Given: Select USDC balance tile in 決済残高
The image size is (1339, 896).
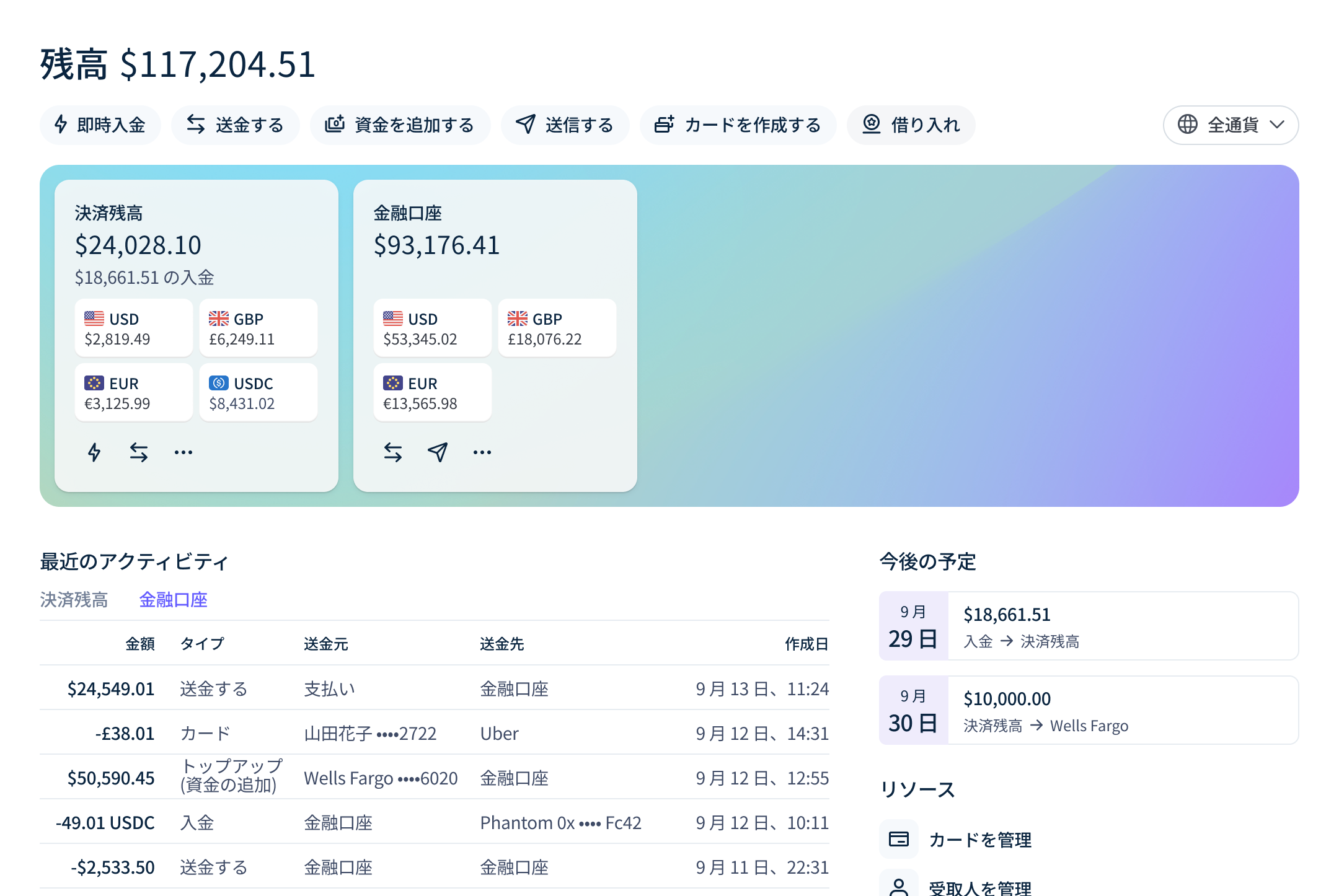Looking at the screenshot, I should click(x=259, y=393).
